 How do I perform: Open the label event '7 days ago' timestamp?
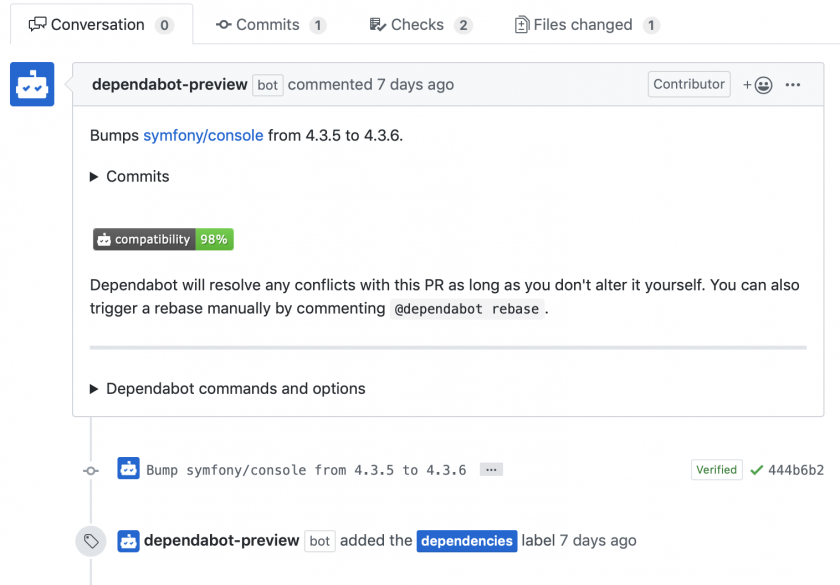point(598,541)
